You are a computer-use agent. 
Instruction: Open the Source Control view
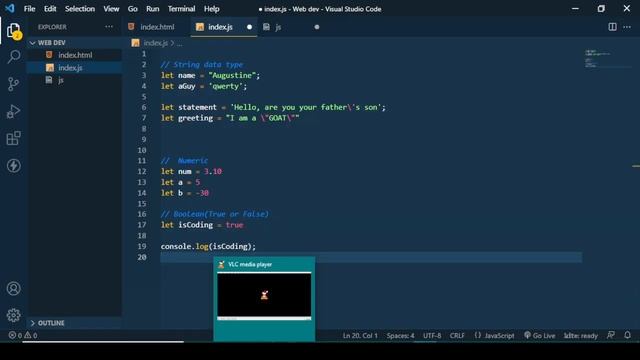[x=13, y=84]
